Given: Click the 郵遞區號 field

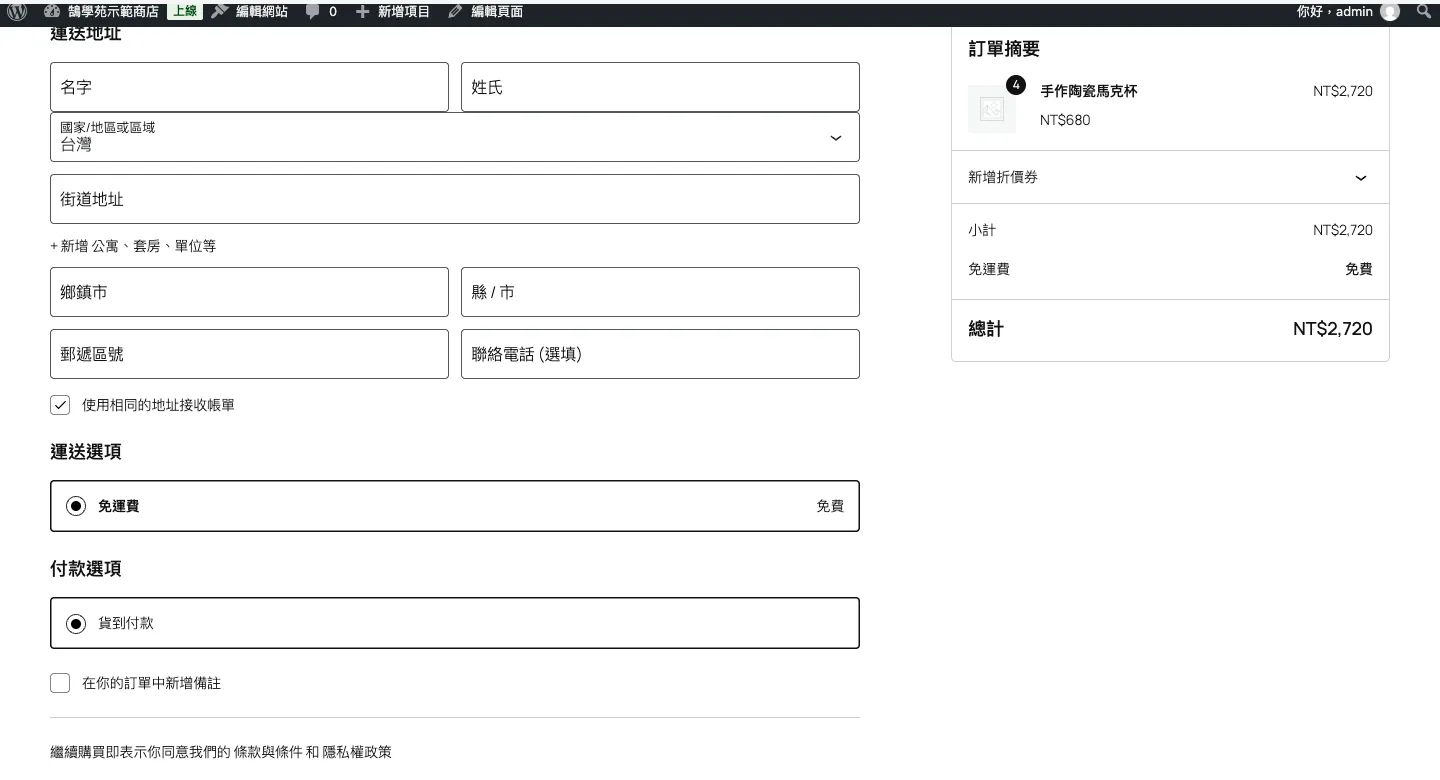Looking at the screenshot, I should pyautogui.click(x=249, y=354).
